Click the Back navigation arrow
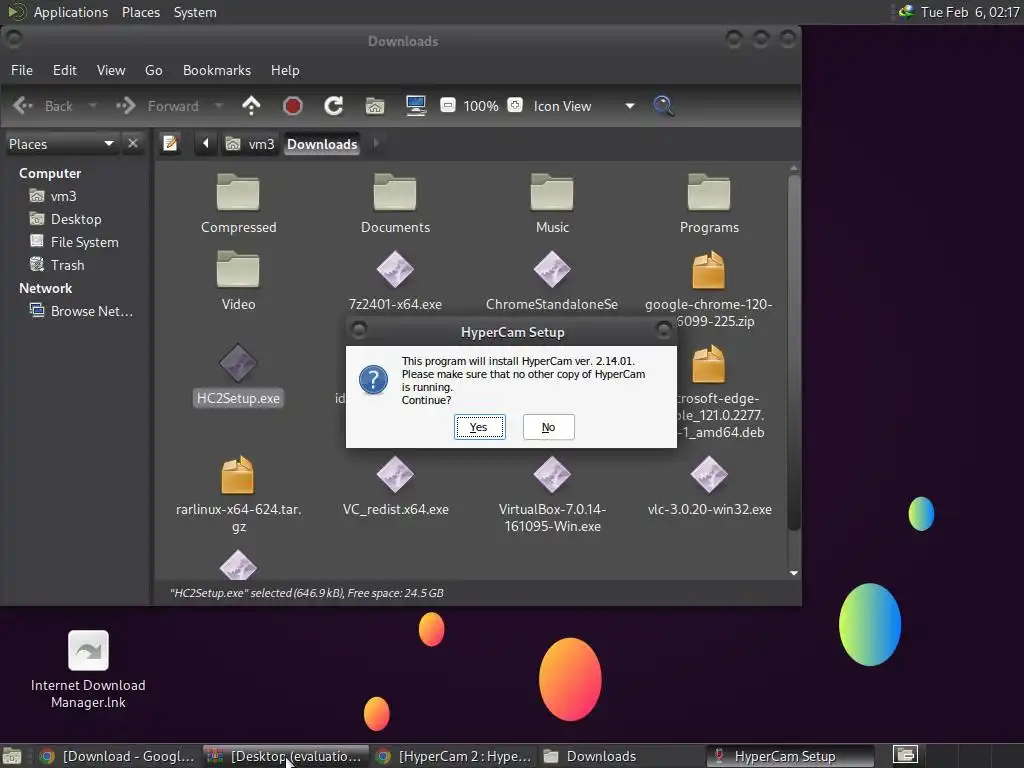The image size is (1024, 768). pyautogui.click(x=23, y=106)
